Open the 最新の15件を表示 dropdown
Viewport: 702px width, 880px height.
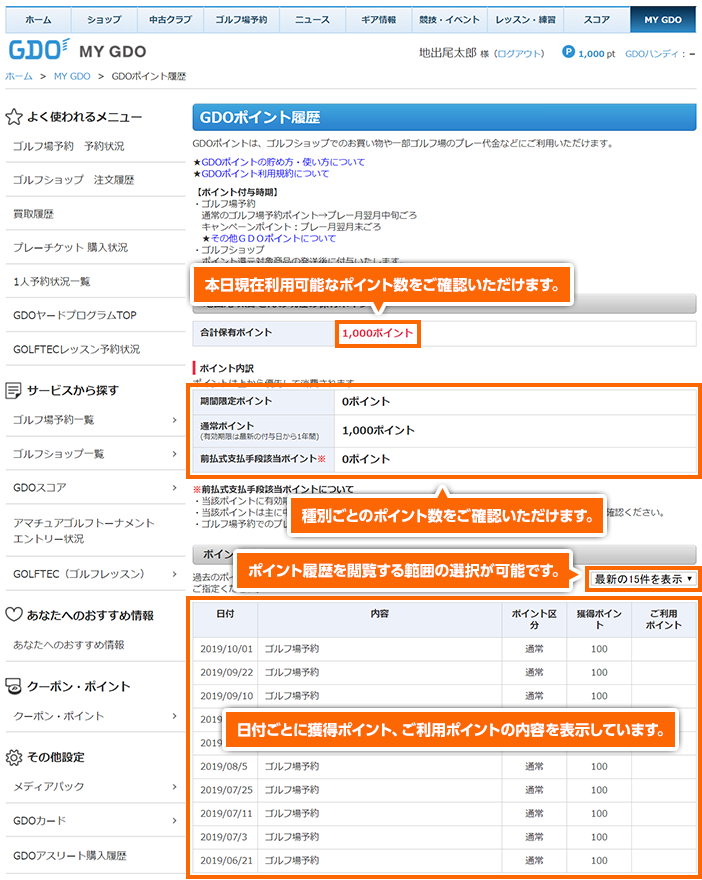click(x=643, y=579)
